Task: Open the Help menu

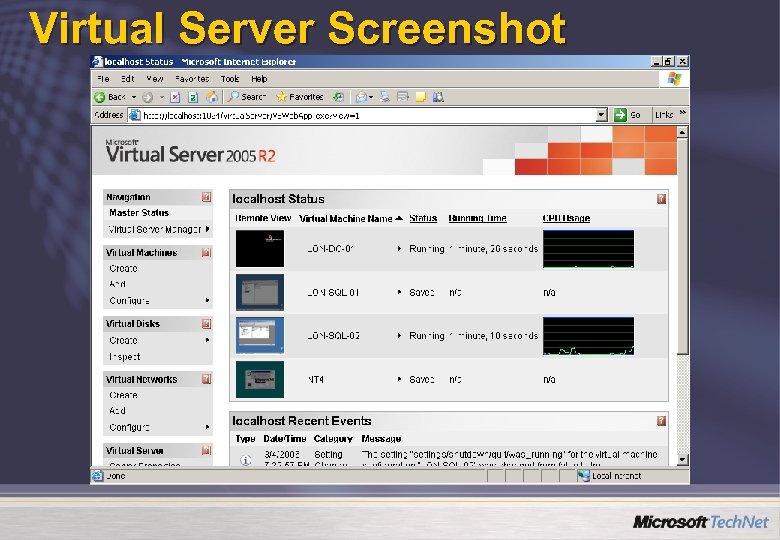Action: [259, 79]
